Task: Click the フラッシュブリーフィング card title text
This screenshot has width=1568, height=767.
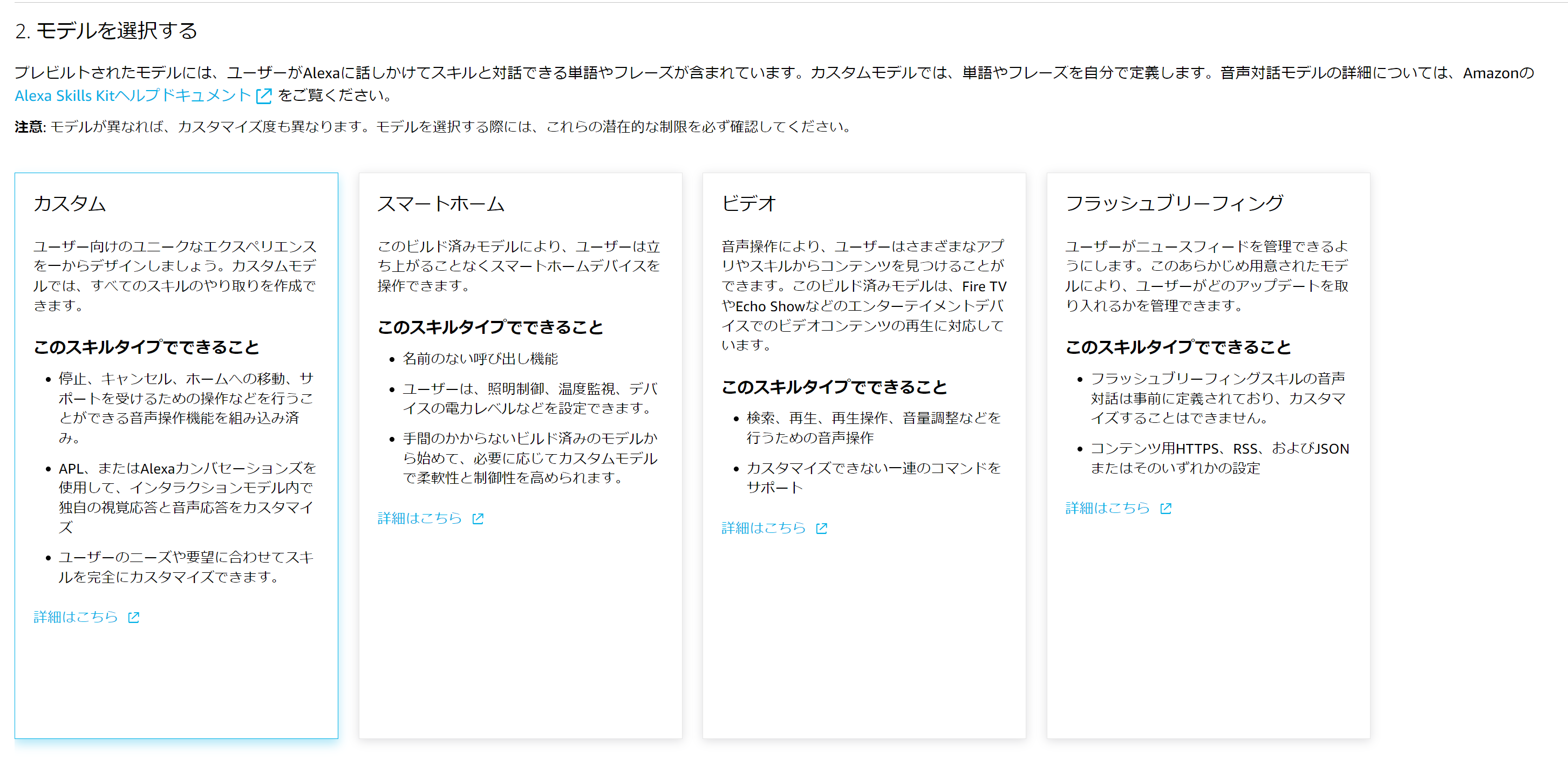Action: [1176, 204]
